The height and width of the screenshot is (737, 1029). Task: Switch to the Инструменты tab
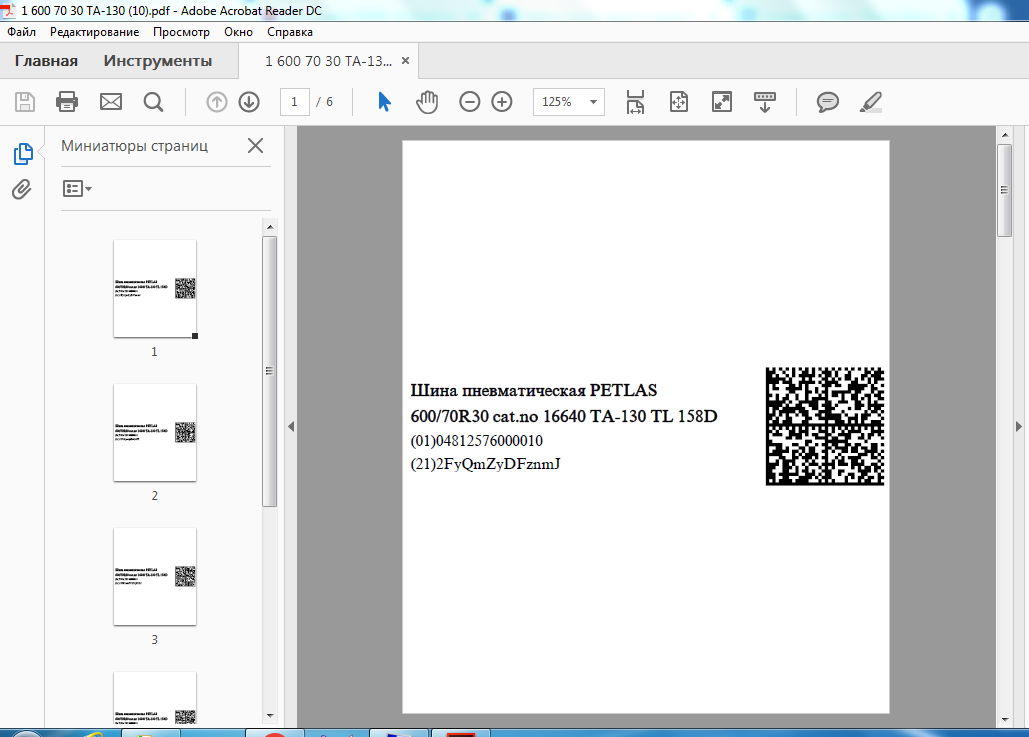click(x=158, y=61)
